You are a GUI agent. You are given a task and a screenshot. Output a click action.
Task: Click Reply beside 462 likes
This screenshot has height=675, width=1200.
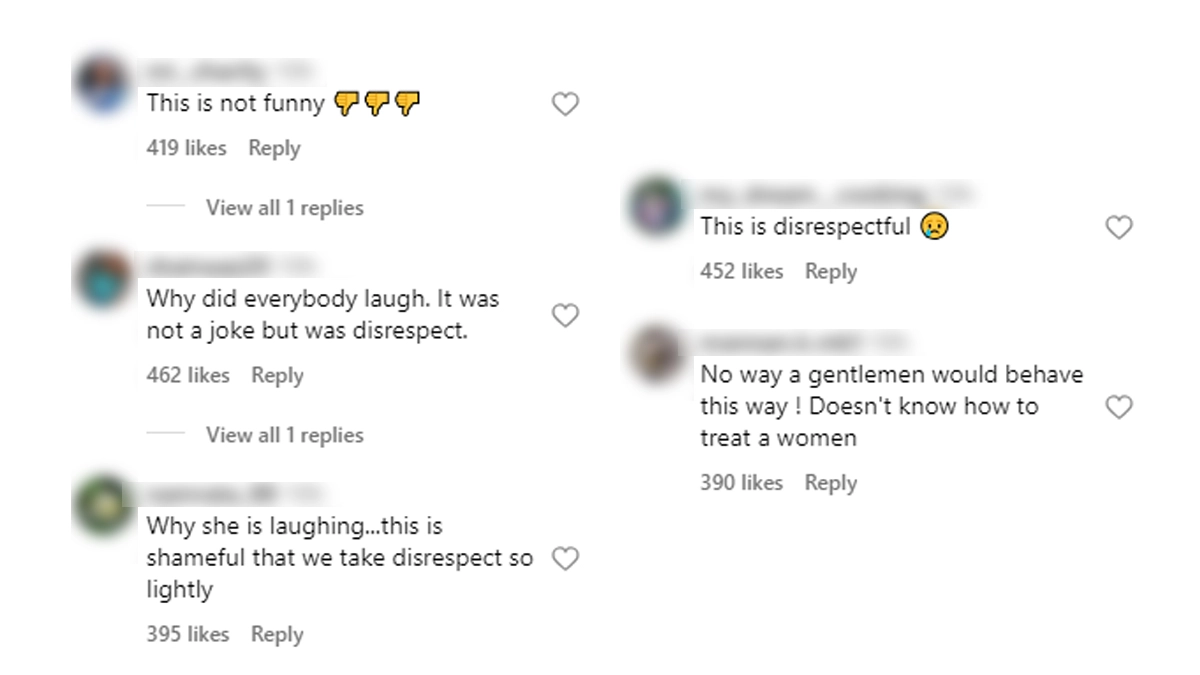point(277,375)
